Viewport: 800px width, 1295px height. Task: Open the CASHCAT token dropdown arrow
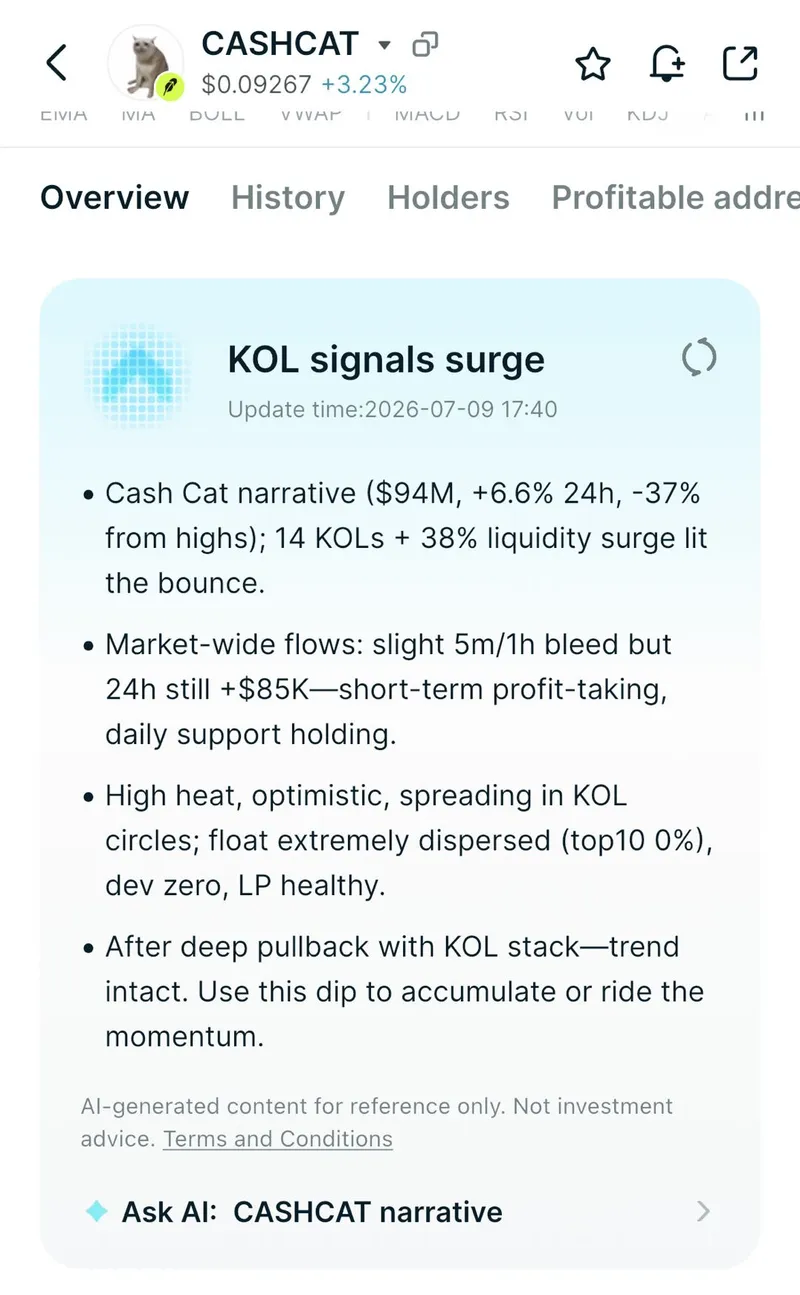[384, 45]
